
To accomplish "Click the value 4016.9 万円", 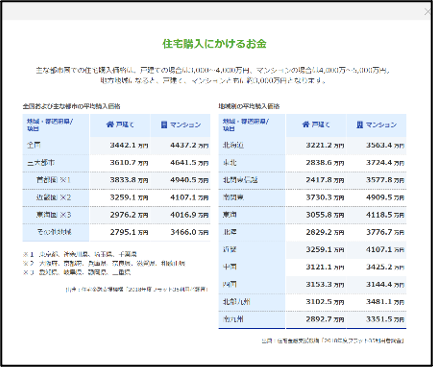I will coord(189,215).
